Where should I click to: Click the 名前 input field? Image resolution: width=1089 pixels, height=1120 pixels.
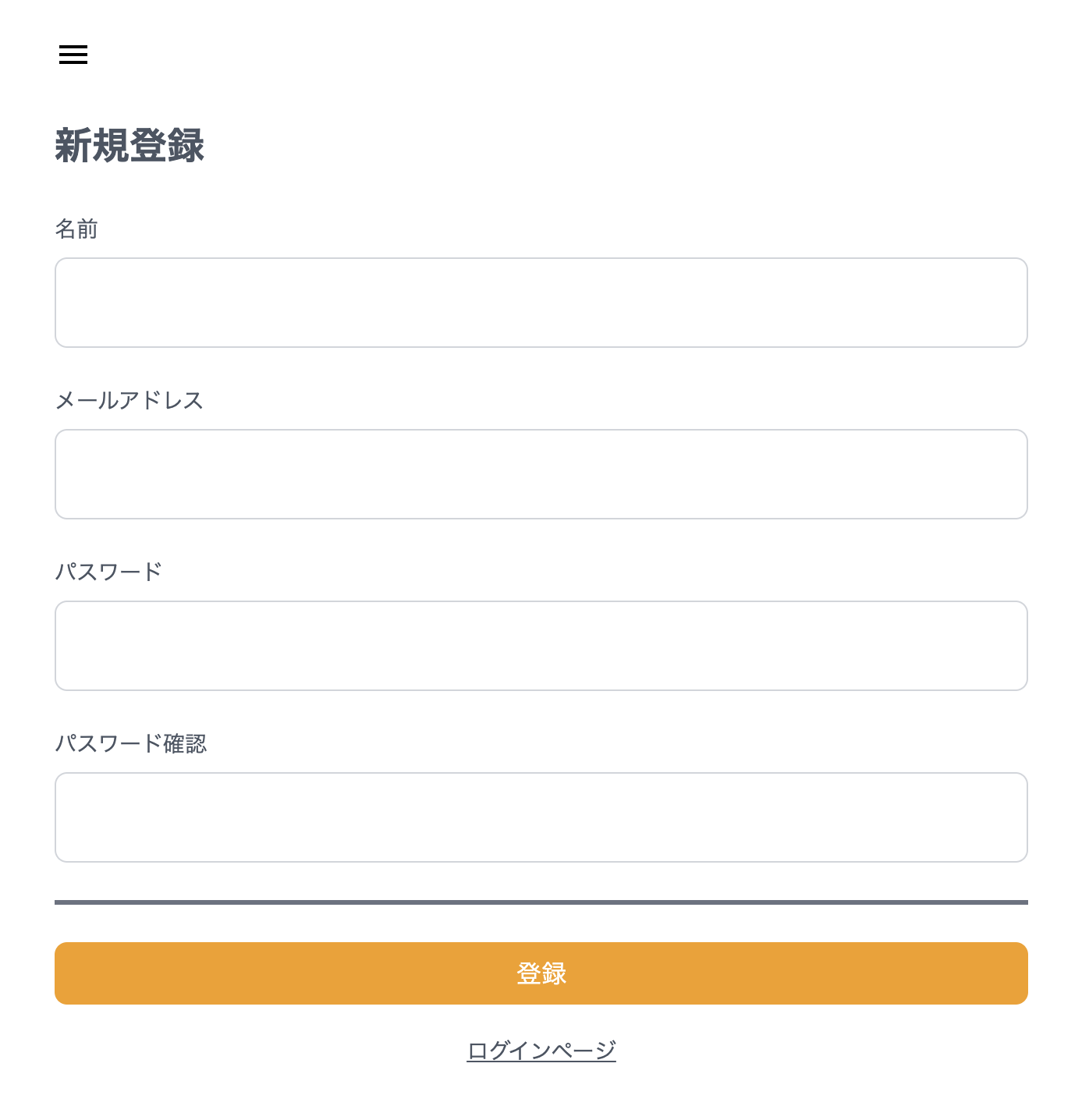541,303
